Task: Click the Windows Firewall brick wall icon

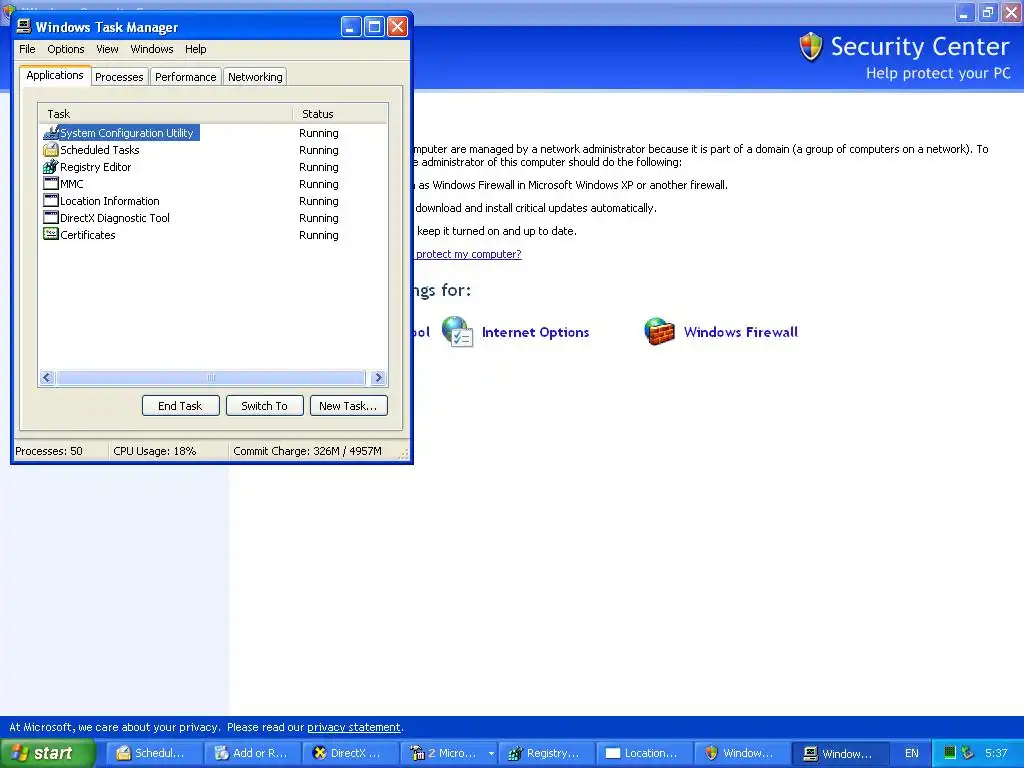Action: click(659, 331)
